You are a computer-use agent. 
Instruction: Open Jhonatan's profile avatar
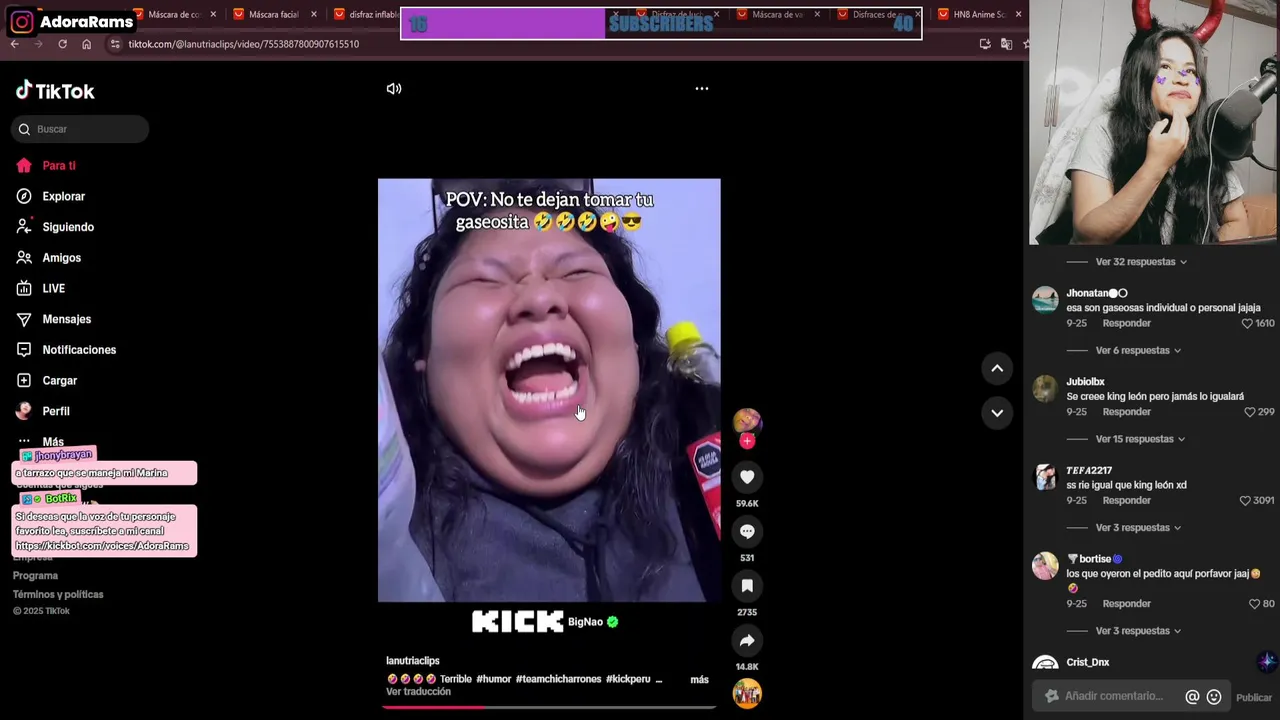point(1045,300)
